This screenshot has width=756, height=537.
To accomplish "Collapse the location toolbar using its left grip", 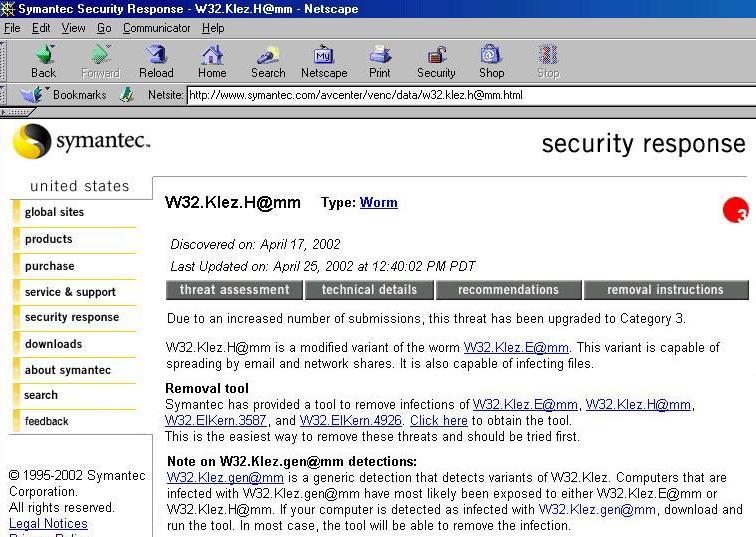I will pos(3,94).
